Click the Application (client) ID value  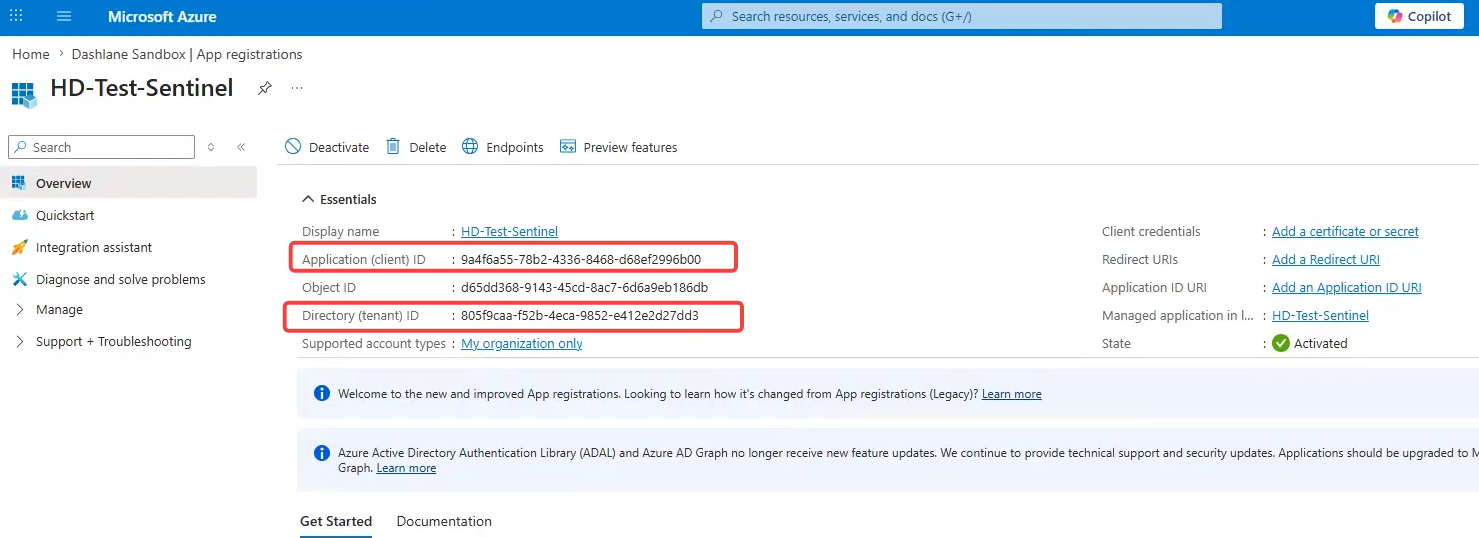[581, 259]
